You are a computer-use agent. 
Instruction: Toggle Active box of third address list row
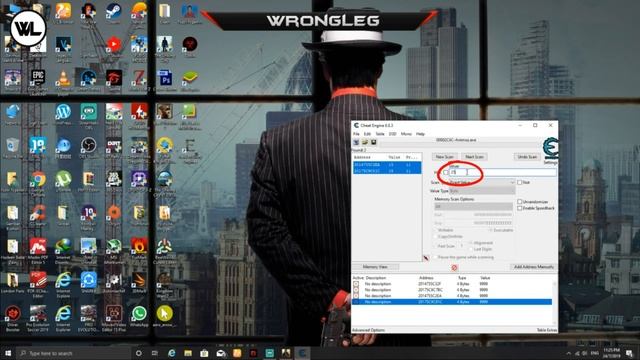pos(356,296)
